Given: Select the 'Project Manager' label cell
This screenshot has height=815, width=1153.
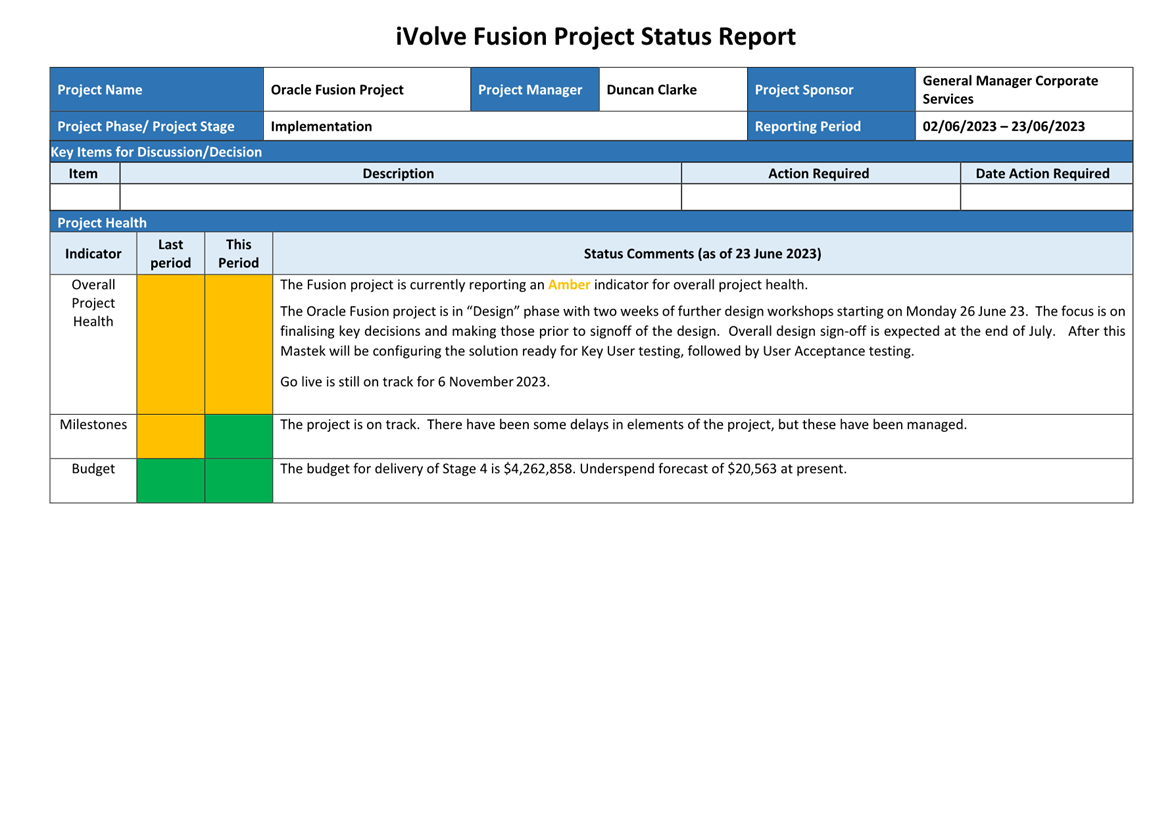Looking at the screenshot, I should pos(535,90).
